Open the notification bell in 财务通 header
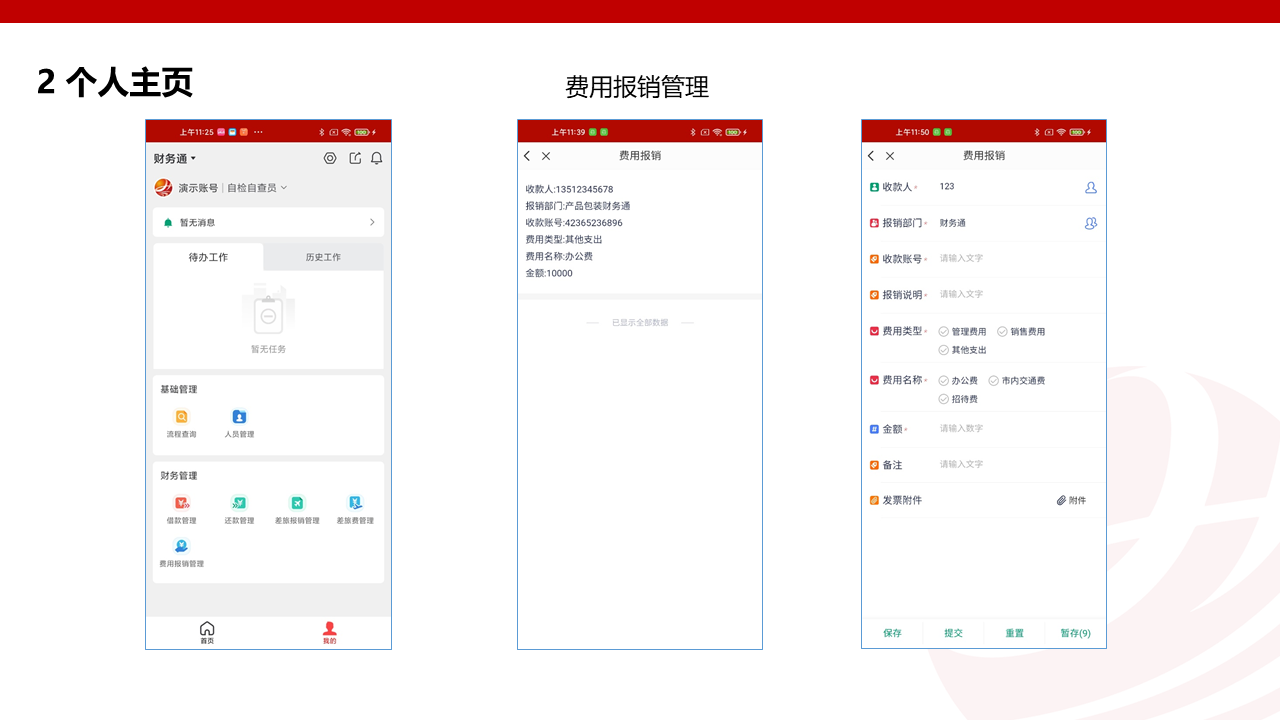 [377, 158]
